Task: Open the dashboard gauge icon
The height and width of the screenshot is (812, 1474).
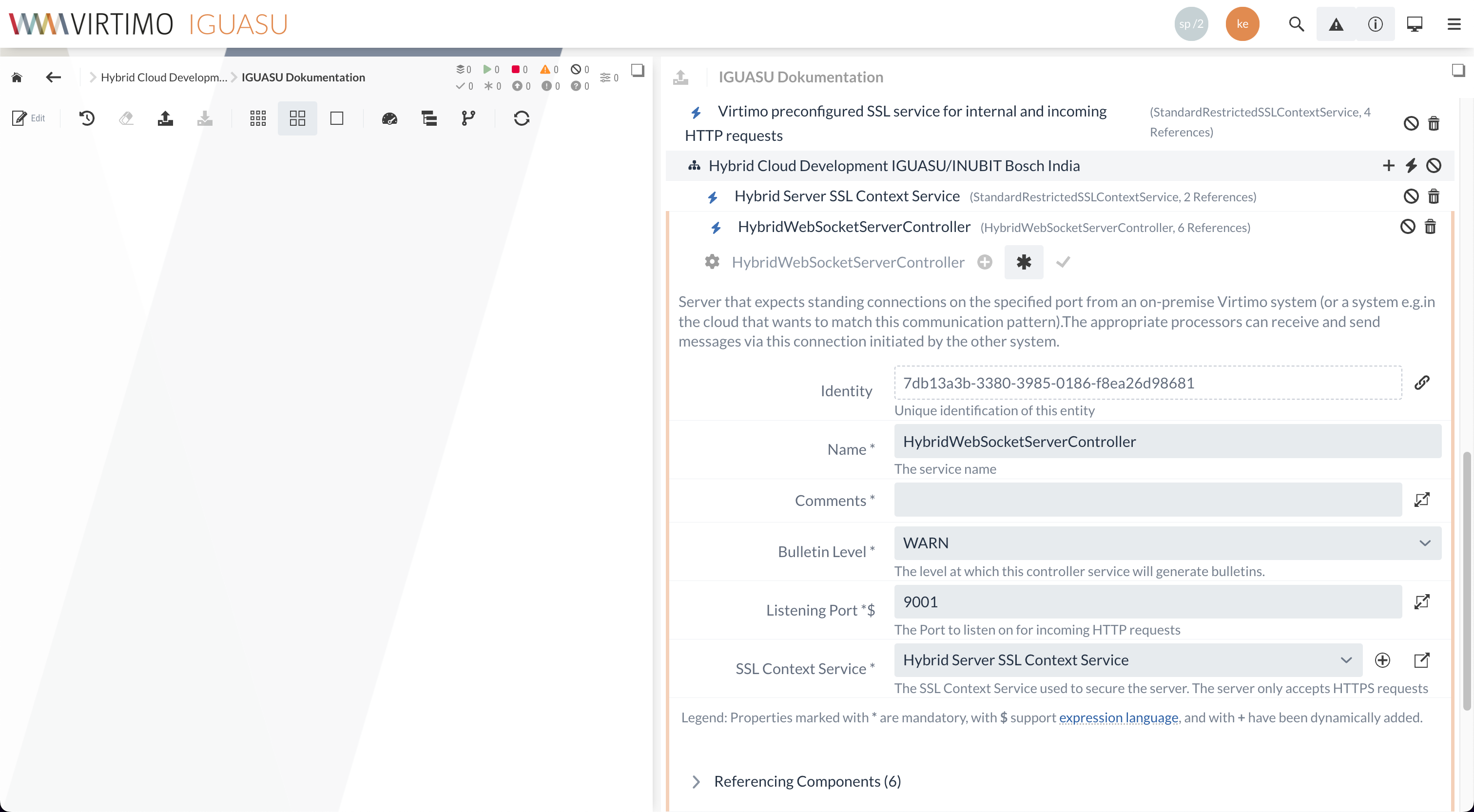Action: coord(389,118)
